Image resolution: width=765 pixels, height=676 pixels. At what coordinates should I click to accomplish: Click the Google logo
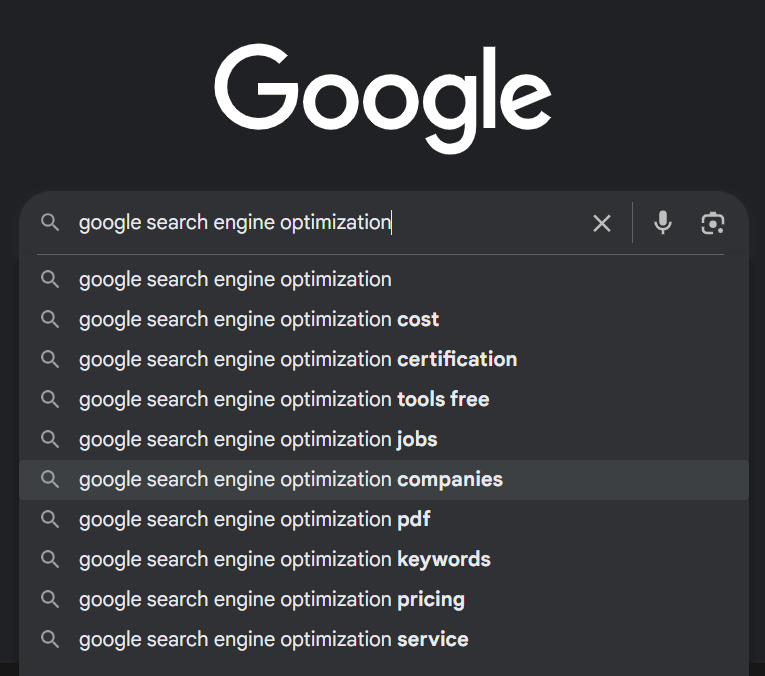point(383,97)
